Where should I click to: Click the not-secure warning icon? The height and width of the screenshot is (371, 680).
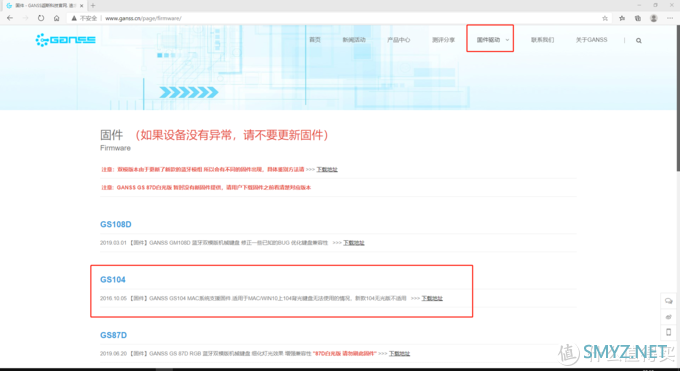(x=74, y=18)
